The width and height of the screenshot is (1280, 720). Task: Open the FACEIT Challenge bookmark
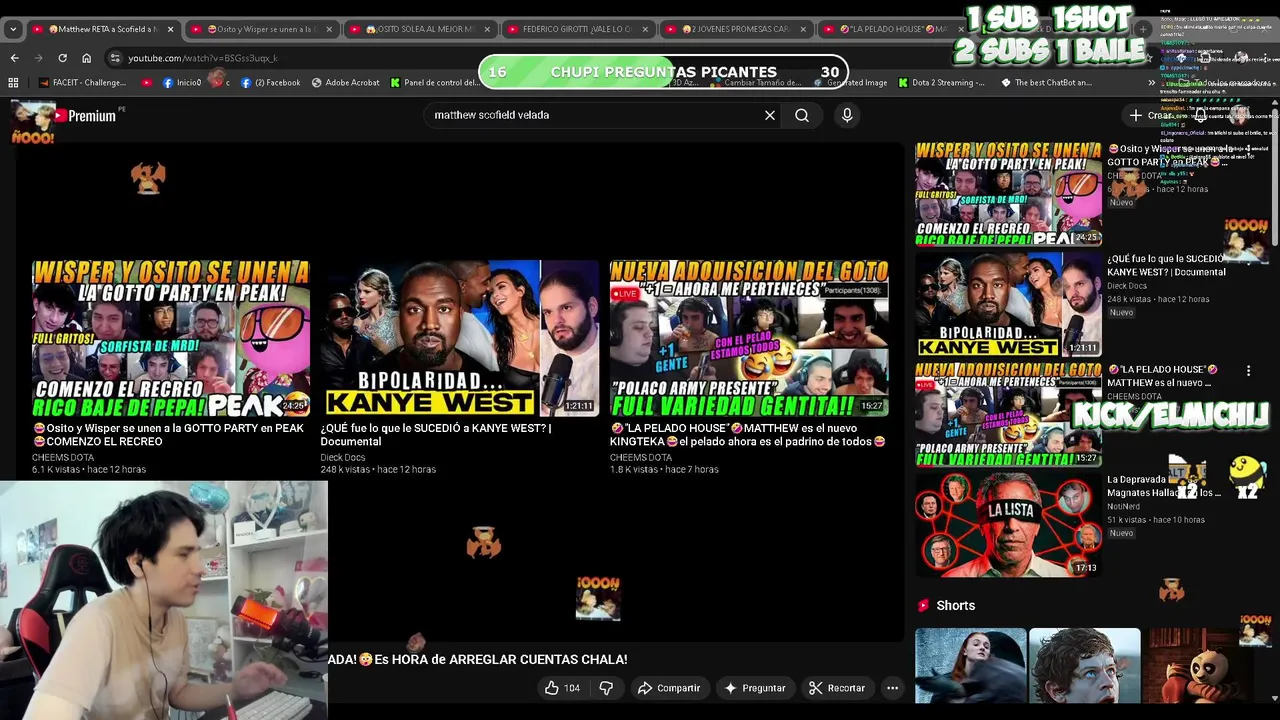[x=82, y=83]
